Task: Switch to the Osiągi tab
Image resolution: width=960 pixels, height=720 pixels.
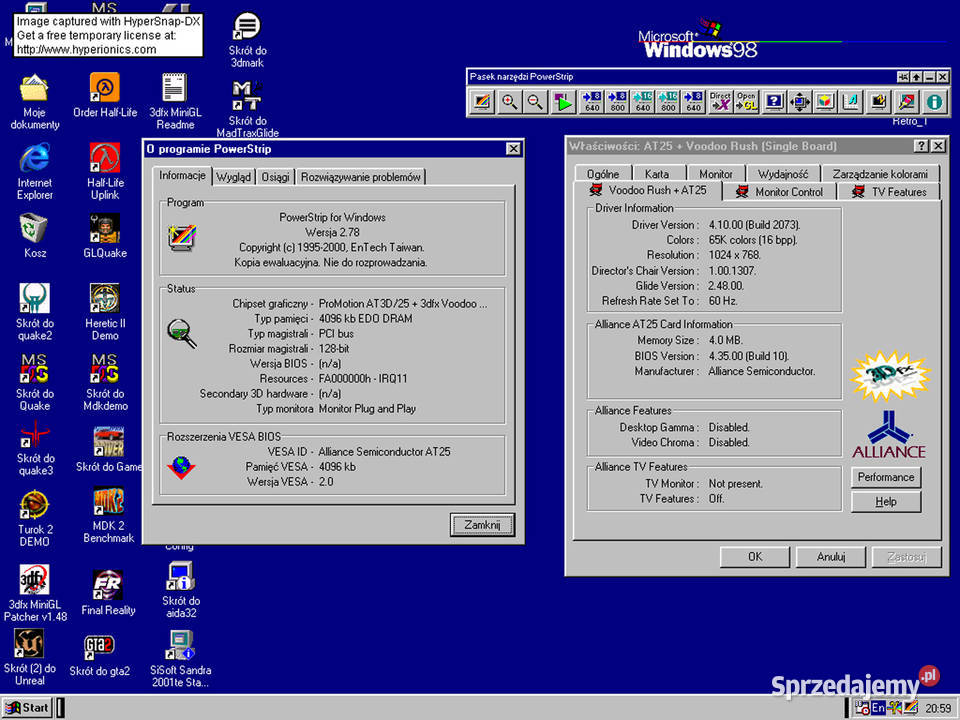Action: click(276, 177)
